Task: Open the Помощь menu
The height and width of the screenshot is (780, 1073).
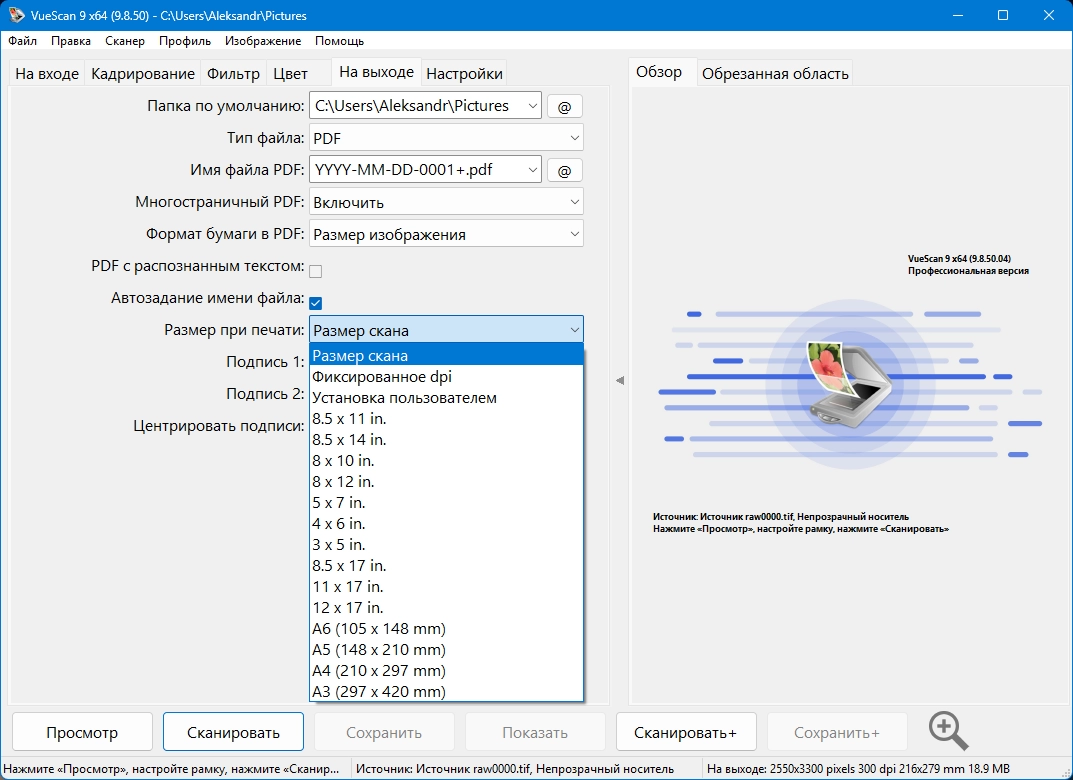Action: [x=339, y=41]
